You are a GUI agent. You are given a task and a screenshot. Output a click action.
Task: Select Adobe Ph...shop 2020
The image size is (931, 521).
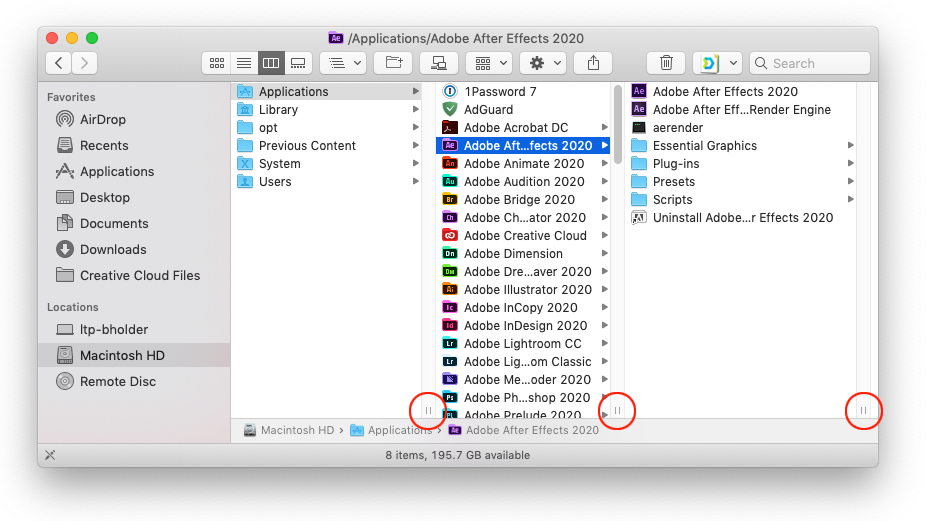click(523, 397)
